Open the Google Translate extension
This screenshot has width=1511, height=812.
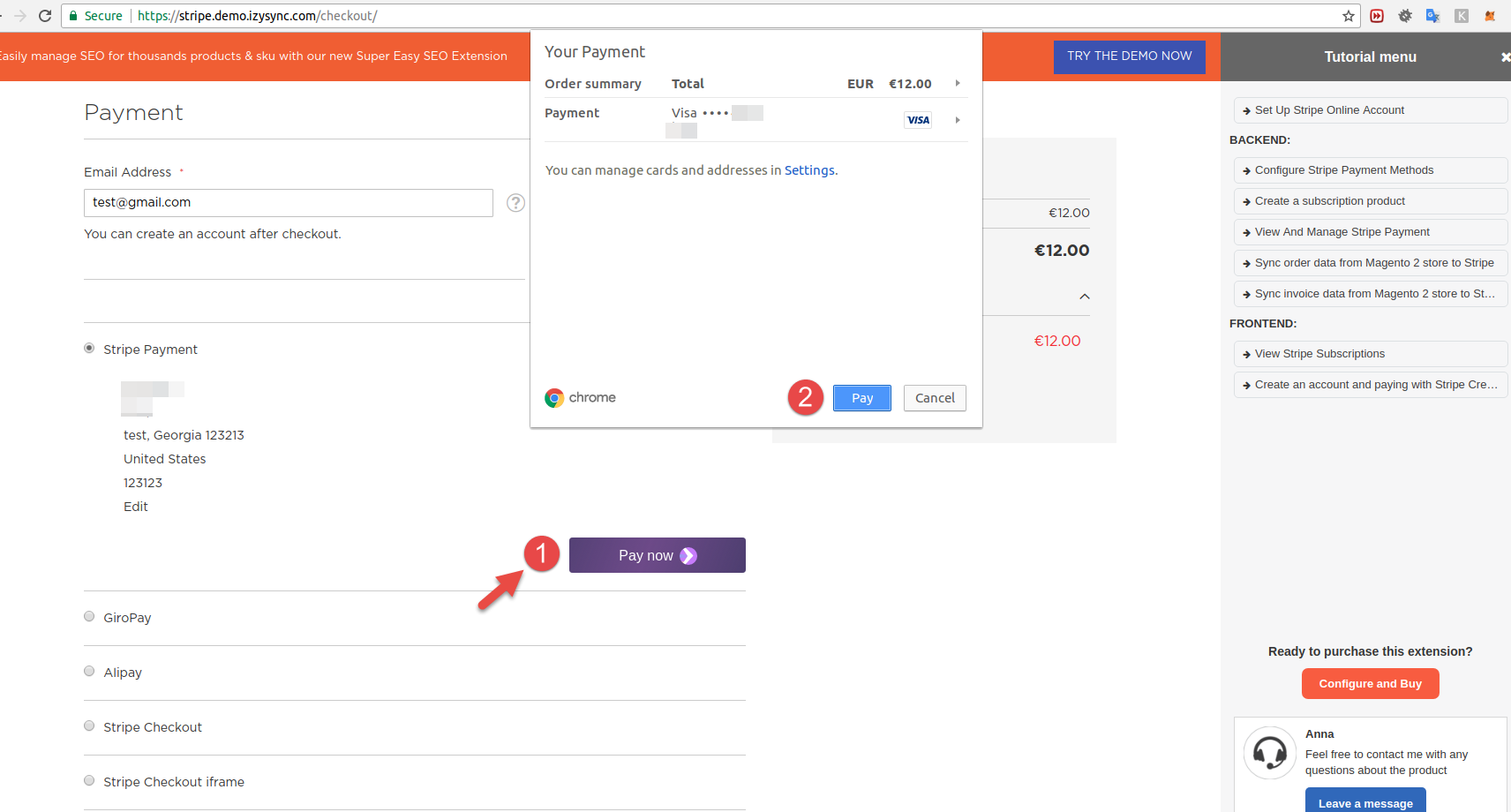click(x=1432, y=16)
